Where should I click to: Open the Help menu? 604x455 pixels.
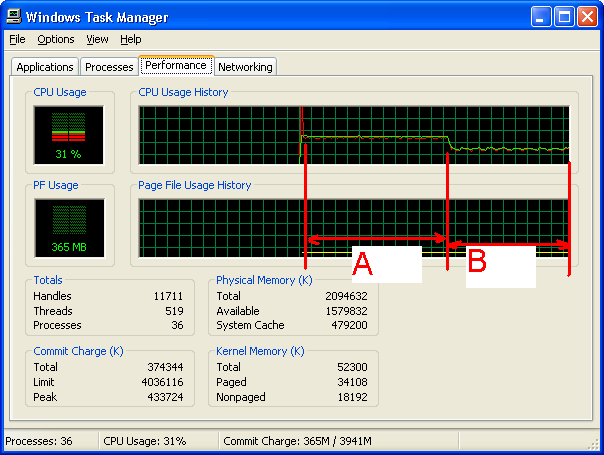pyautogui.click(x=131, y=39)
